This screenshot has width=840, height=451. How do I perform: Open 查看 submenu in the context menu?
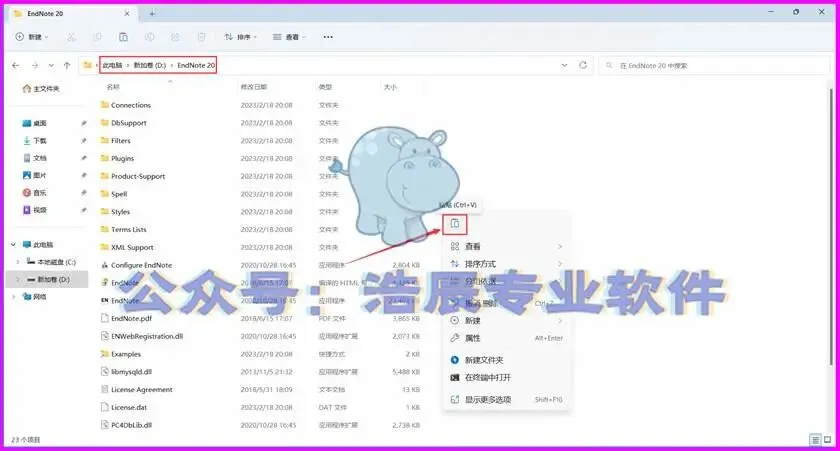point(506,246)
